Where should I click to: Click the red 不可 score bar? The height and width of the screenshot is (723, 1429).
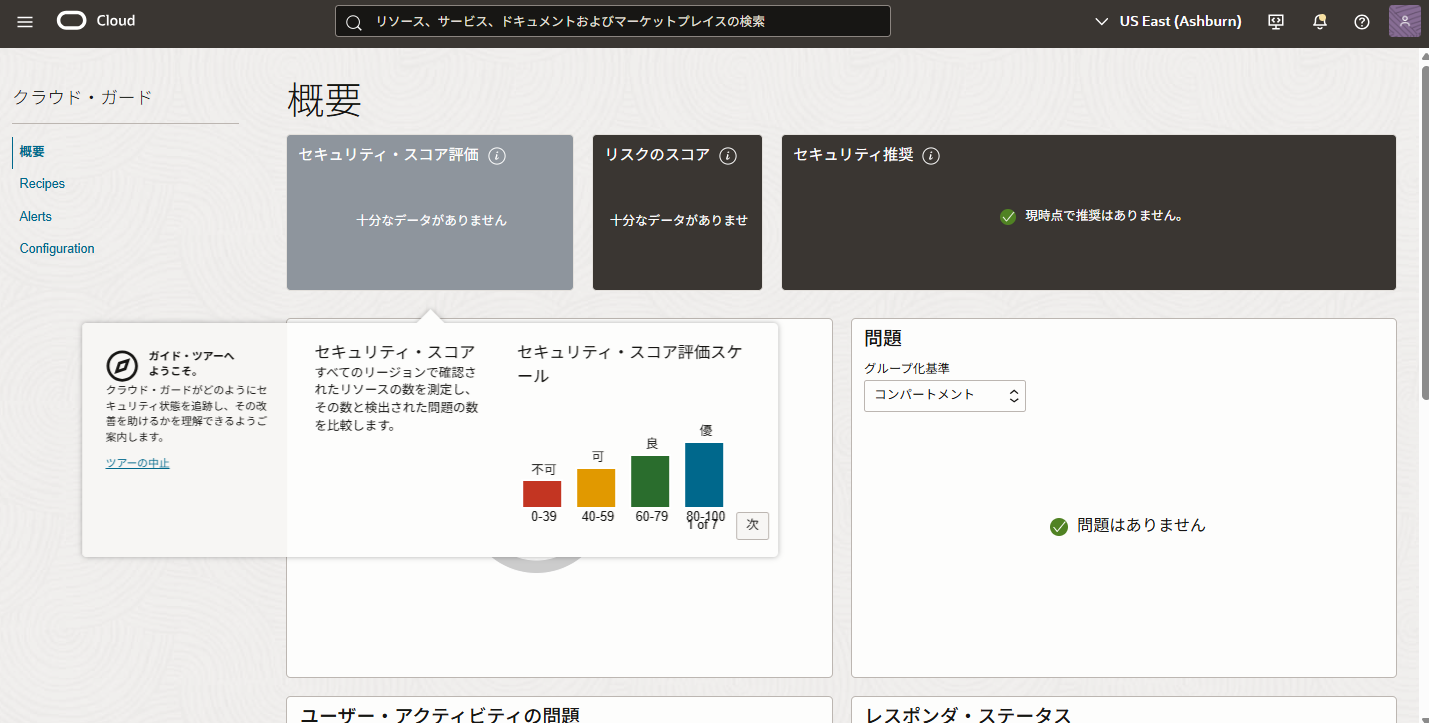(542, 494)
